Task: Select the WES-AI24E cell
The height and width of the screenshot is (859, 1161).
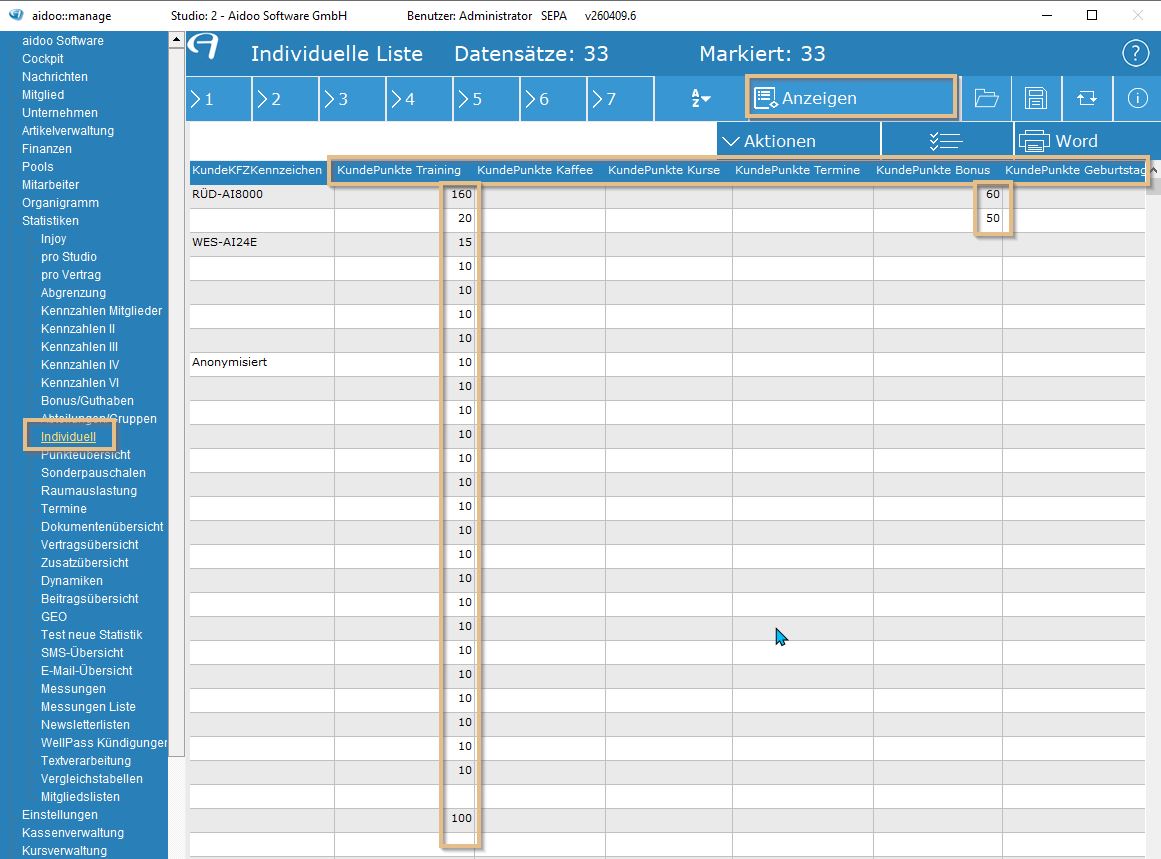Action: click(262, 243)
